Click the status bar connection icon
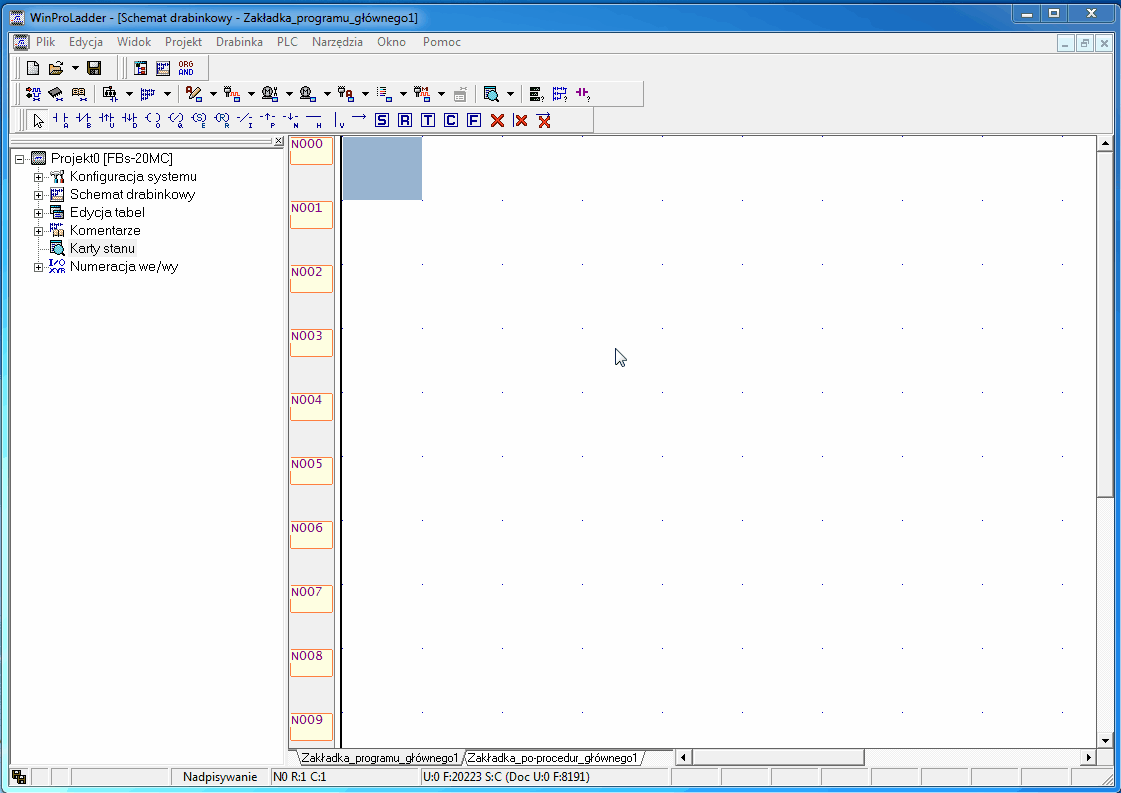The width and height of the screenshot is (1121, 793). tap(19, 777)
